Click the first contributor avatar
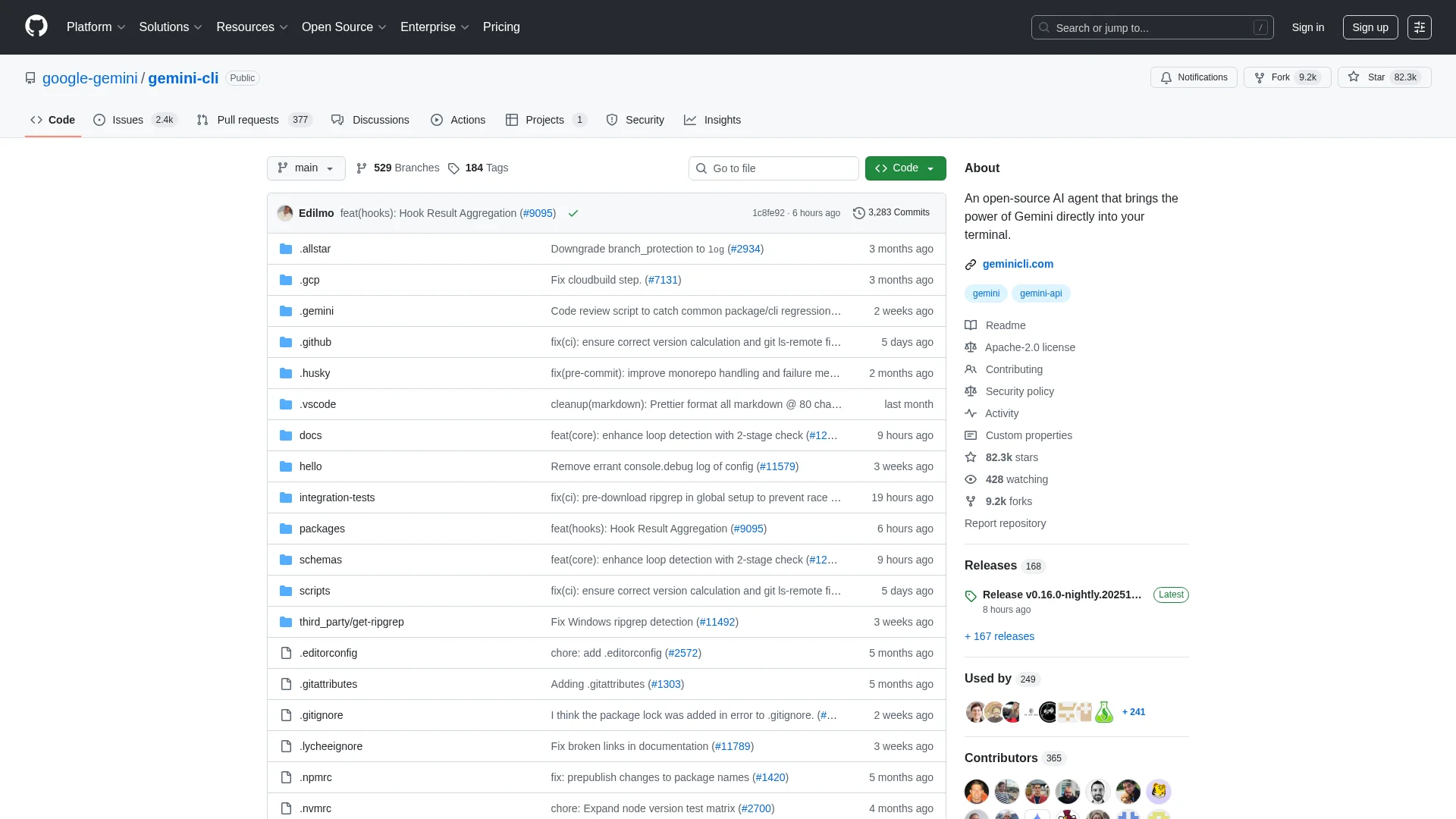This screenshot has height=819, width=1456. [977, 791]
